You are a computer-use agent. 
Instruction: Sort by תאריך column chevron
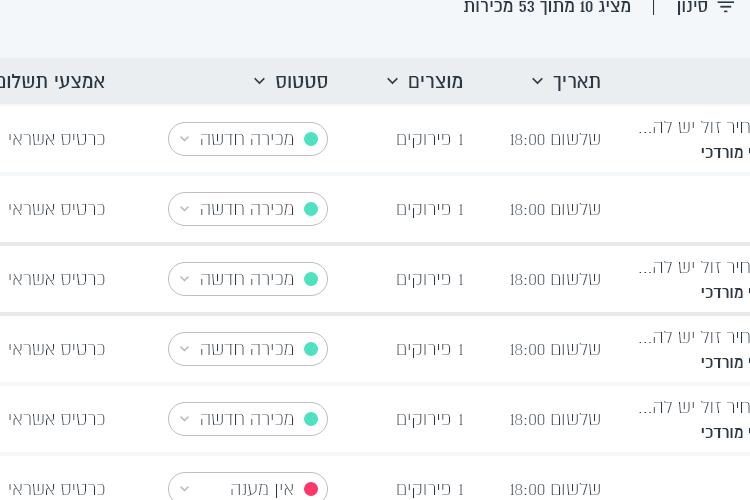click(x=537, y=81)
